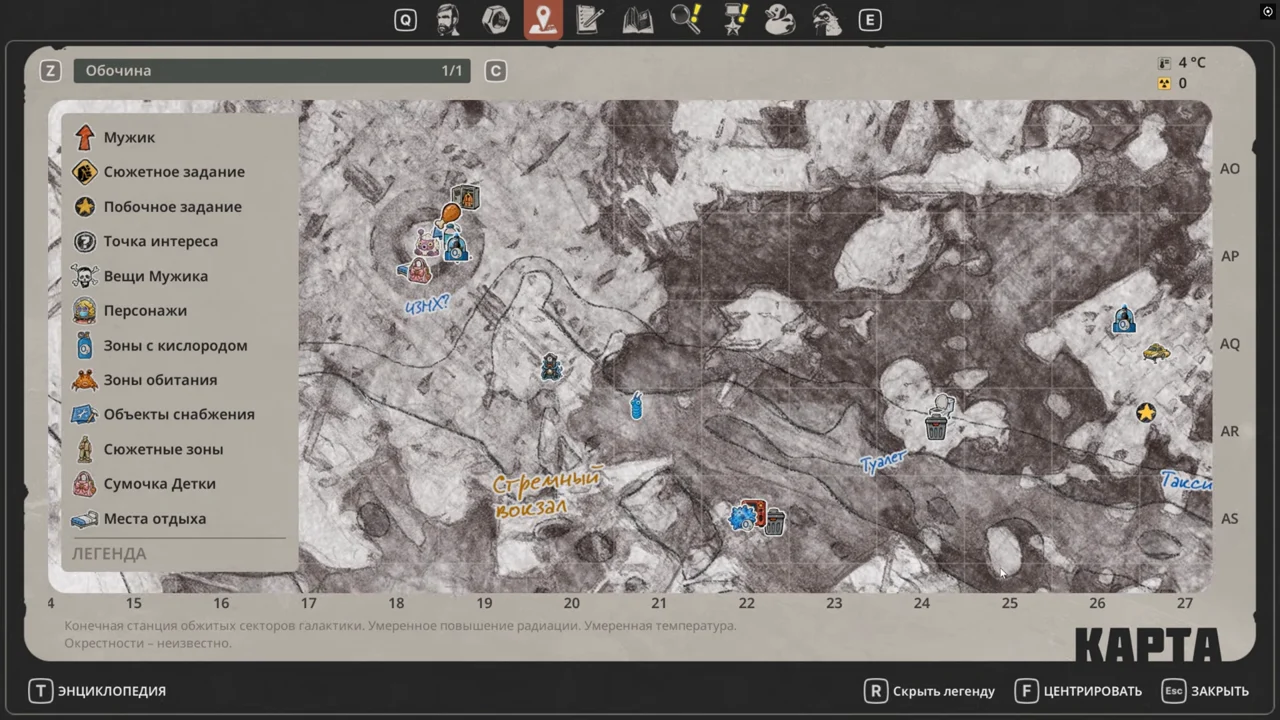Select the blue gear marker near Стремный вокзал
This screenshot has height=720, width=1280.
pos(742,518)
